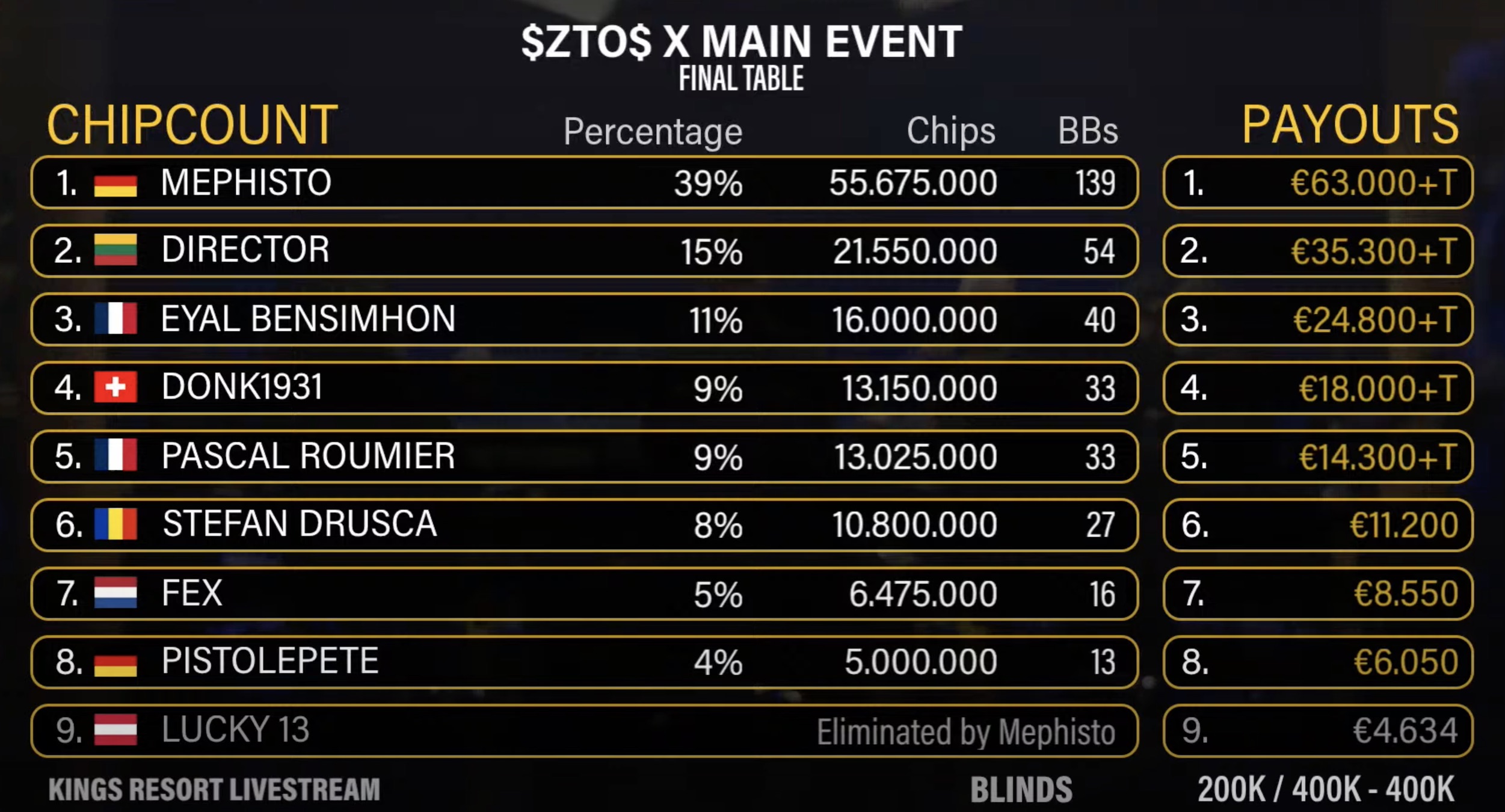Click the Kings Resort Livestream label
The width and height of the screenshot is (1505, 812).
click(214, 789)
